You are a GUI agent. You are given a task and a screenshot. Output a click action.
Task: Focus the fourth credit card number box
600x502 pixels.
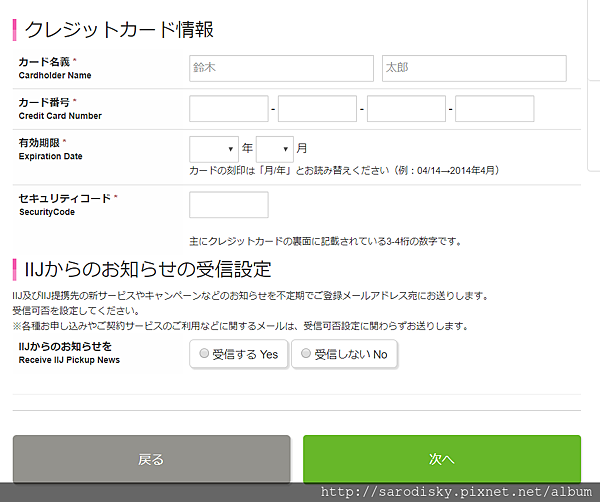tap(494, 109)
